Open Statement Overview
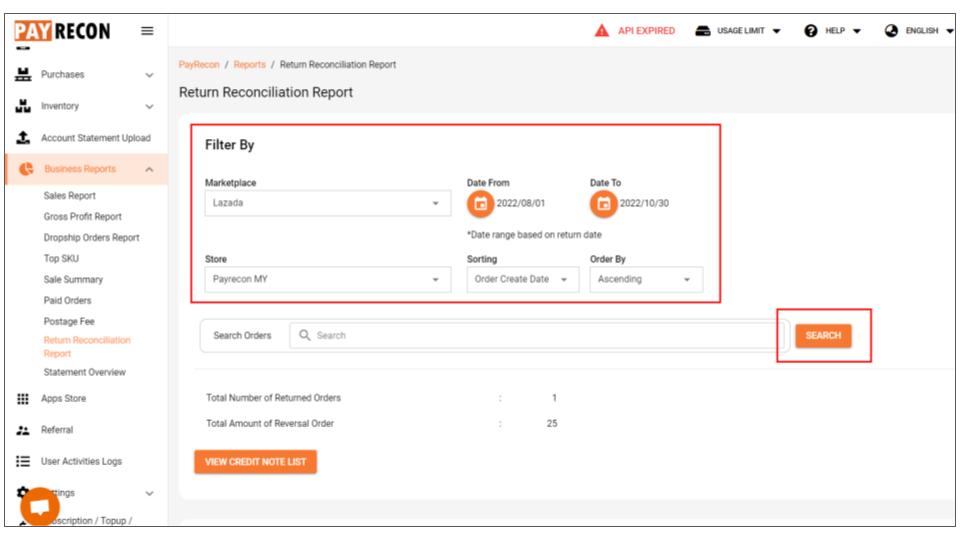 [x=84, y=372]
